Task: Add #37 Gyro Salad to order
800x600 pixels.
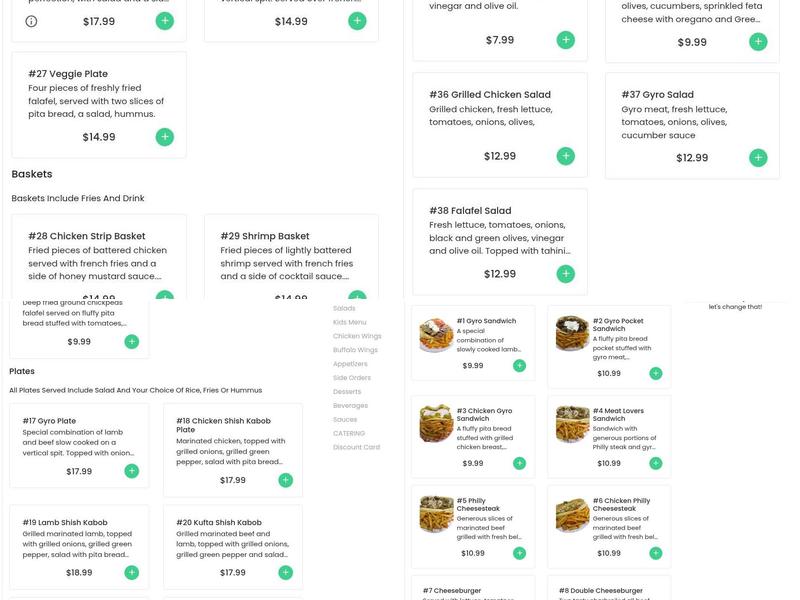Action: [x=758, y=157]
